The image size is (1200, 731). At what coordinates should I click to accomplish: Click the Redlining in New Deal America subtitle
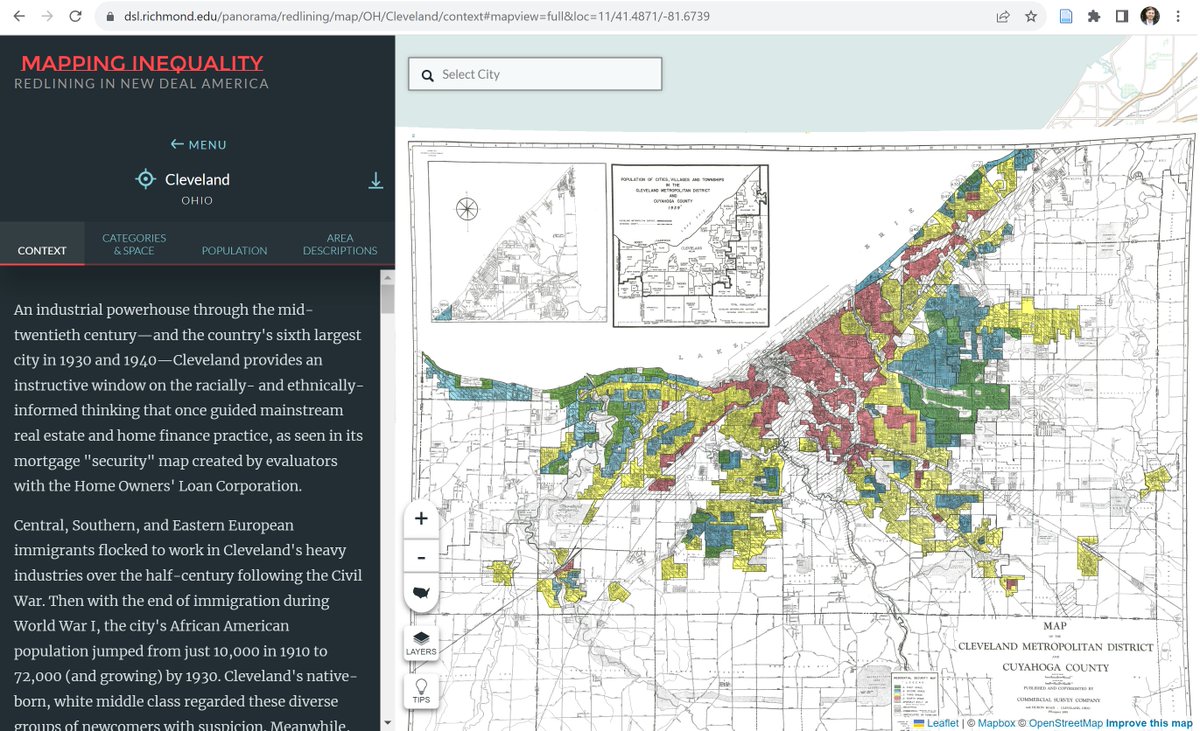click(x=141, y=84)
